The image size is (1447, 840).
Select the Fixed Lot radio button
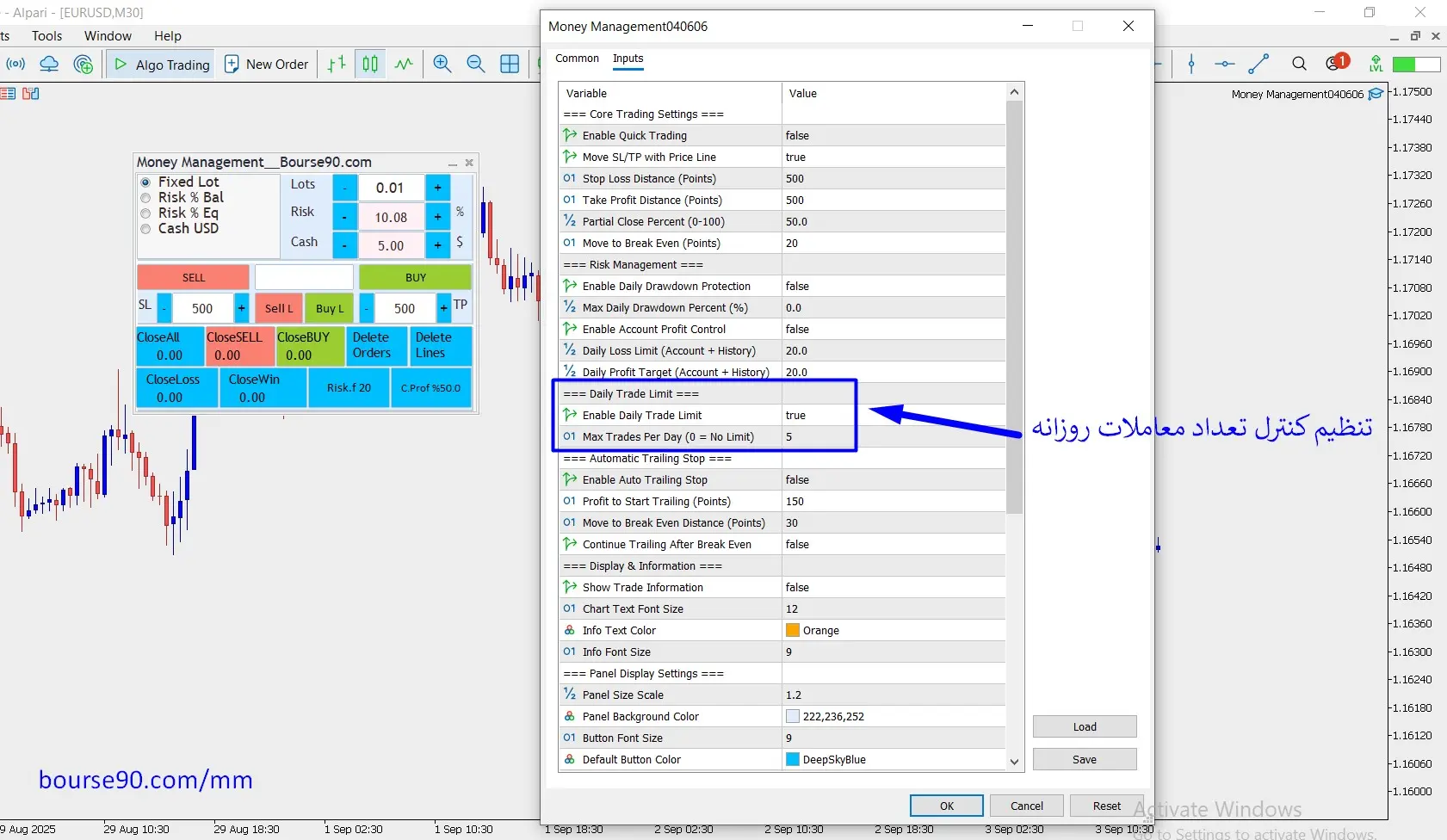(x=145, y=182)
